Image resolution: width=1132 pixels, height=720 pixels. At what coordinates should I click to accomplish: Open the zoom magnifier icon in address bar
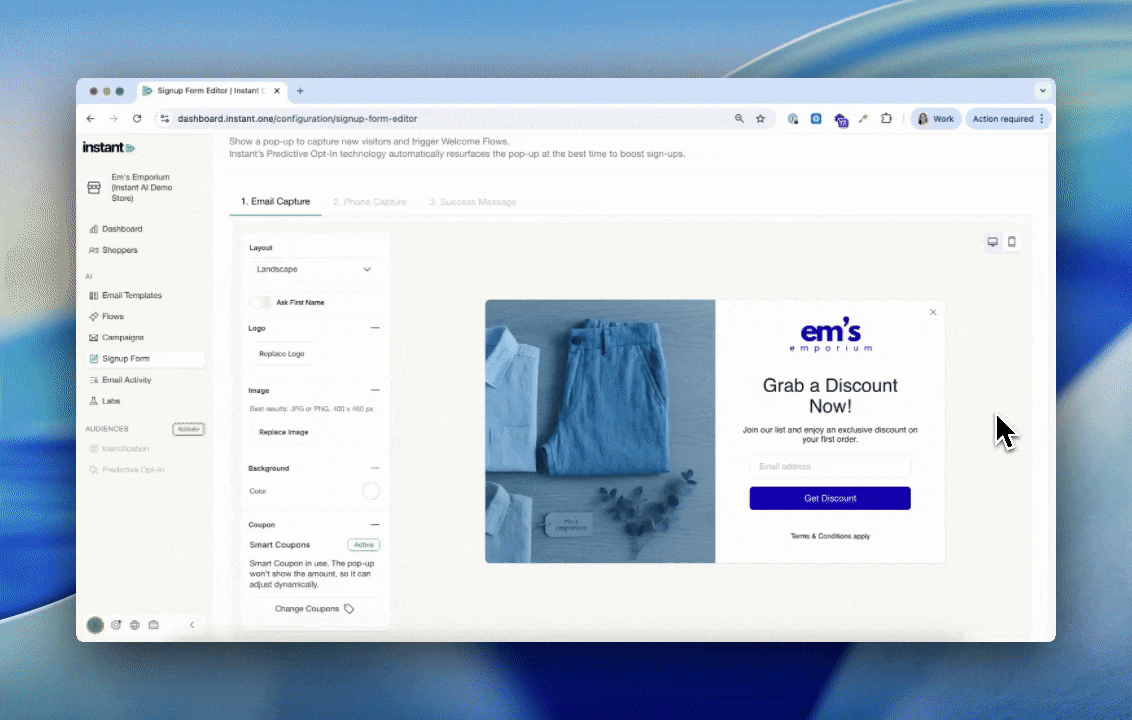tap(740, 118)
